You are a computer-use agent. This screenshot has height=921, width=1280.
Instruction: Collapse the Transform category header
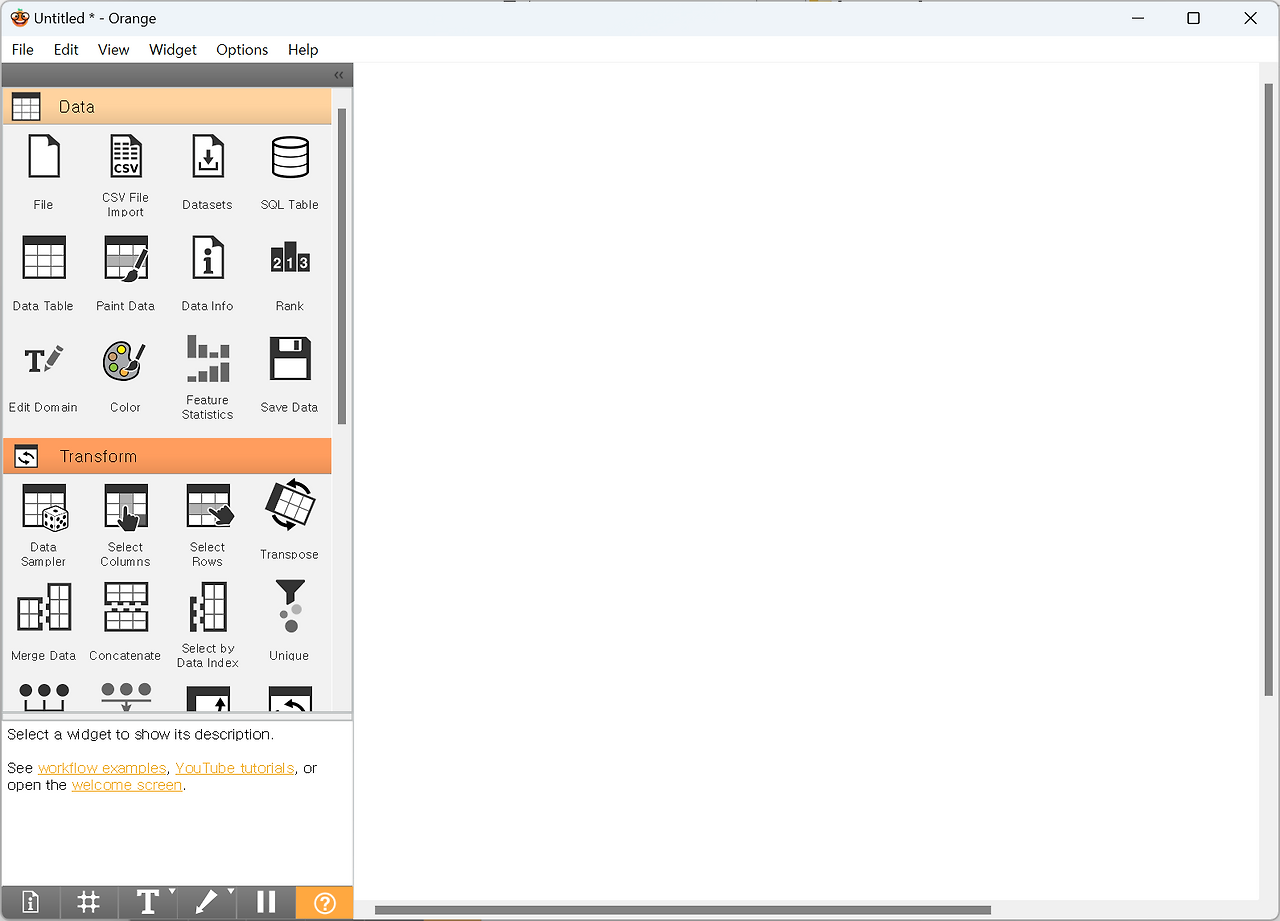167,456
